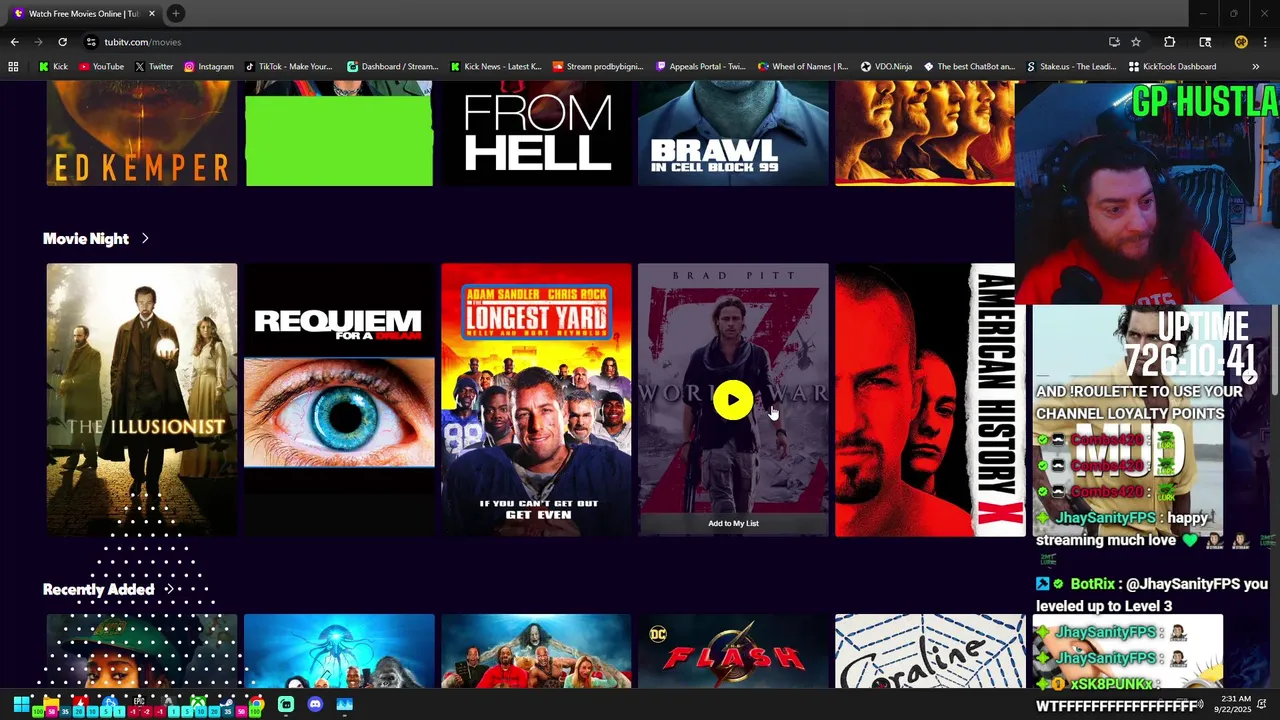Open the tab search icon in toolbar

click(1205, 42)
